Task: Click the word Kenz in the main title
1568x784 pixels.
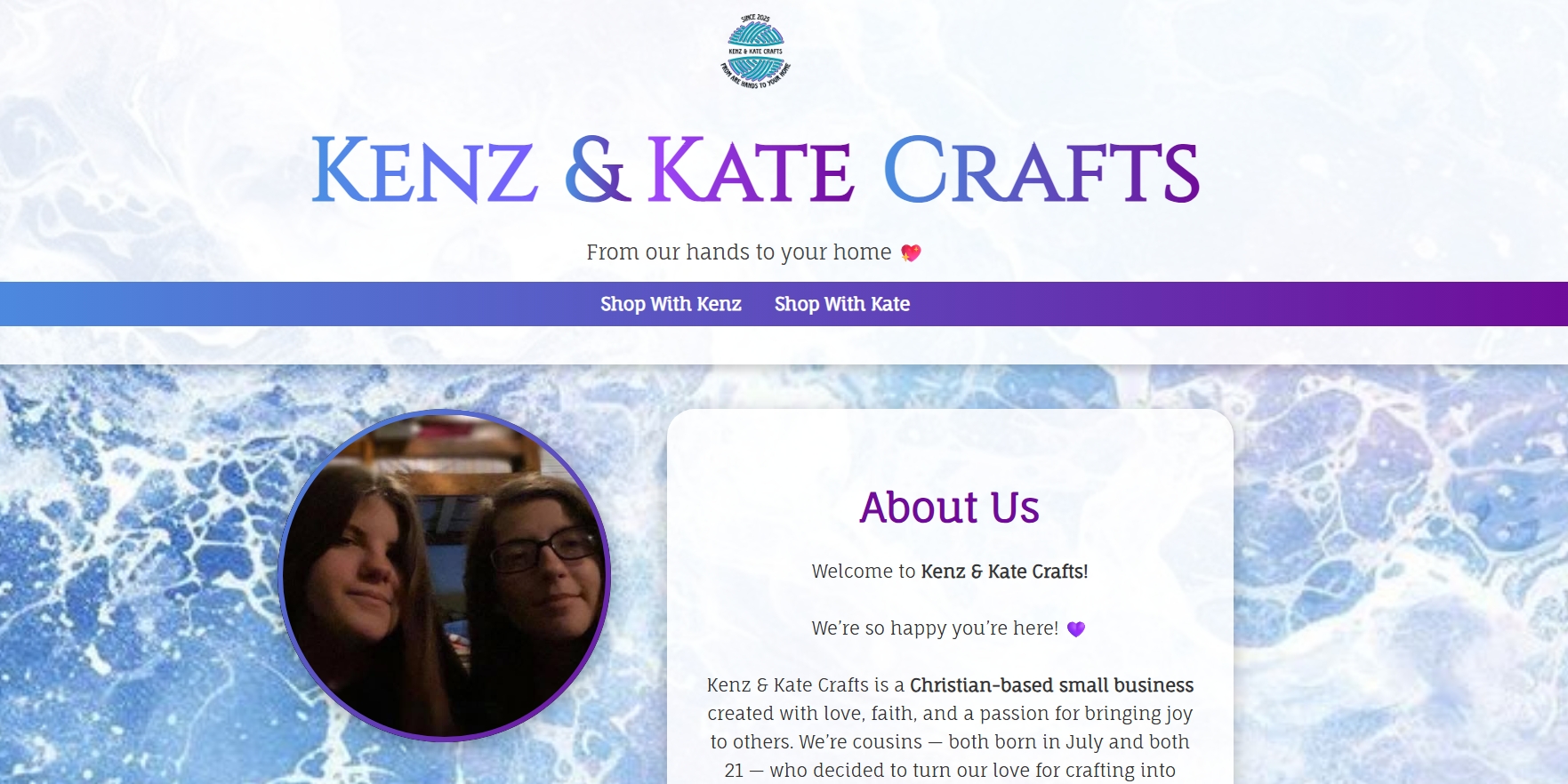Action: [x=424, y=170]
